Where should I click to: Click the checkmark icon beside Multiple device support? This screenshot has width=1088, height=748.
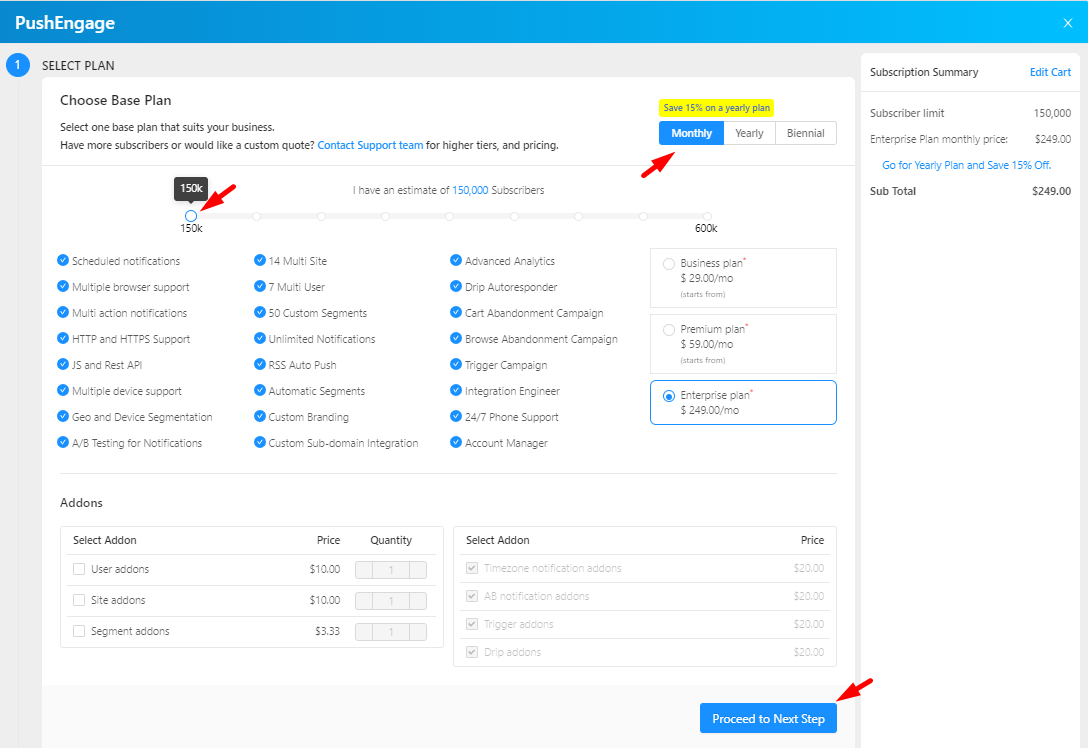[63, 391]
